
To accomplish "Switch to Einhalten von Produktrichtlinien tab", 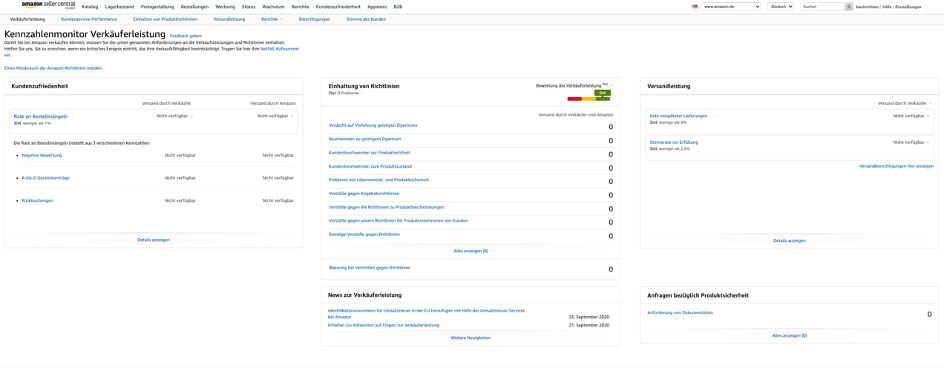I will 165,19.
